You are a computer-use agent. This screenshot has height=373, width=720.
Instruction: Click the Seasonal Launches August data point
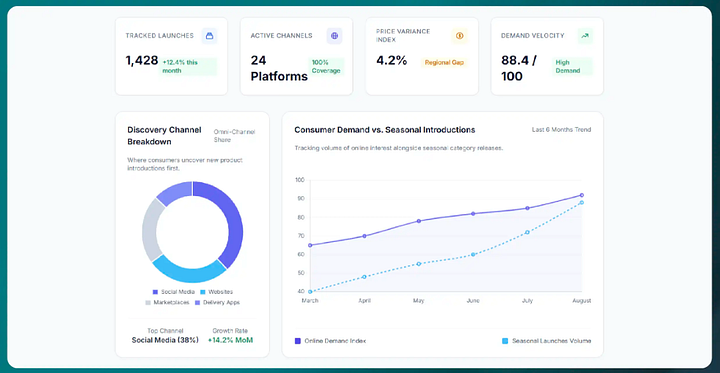click(x=582, y=203)
